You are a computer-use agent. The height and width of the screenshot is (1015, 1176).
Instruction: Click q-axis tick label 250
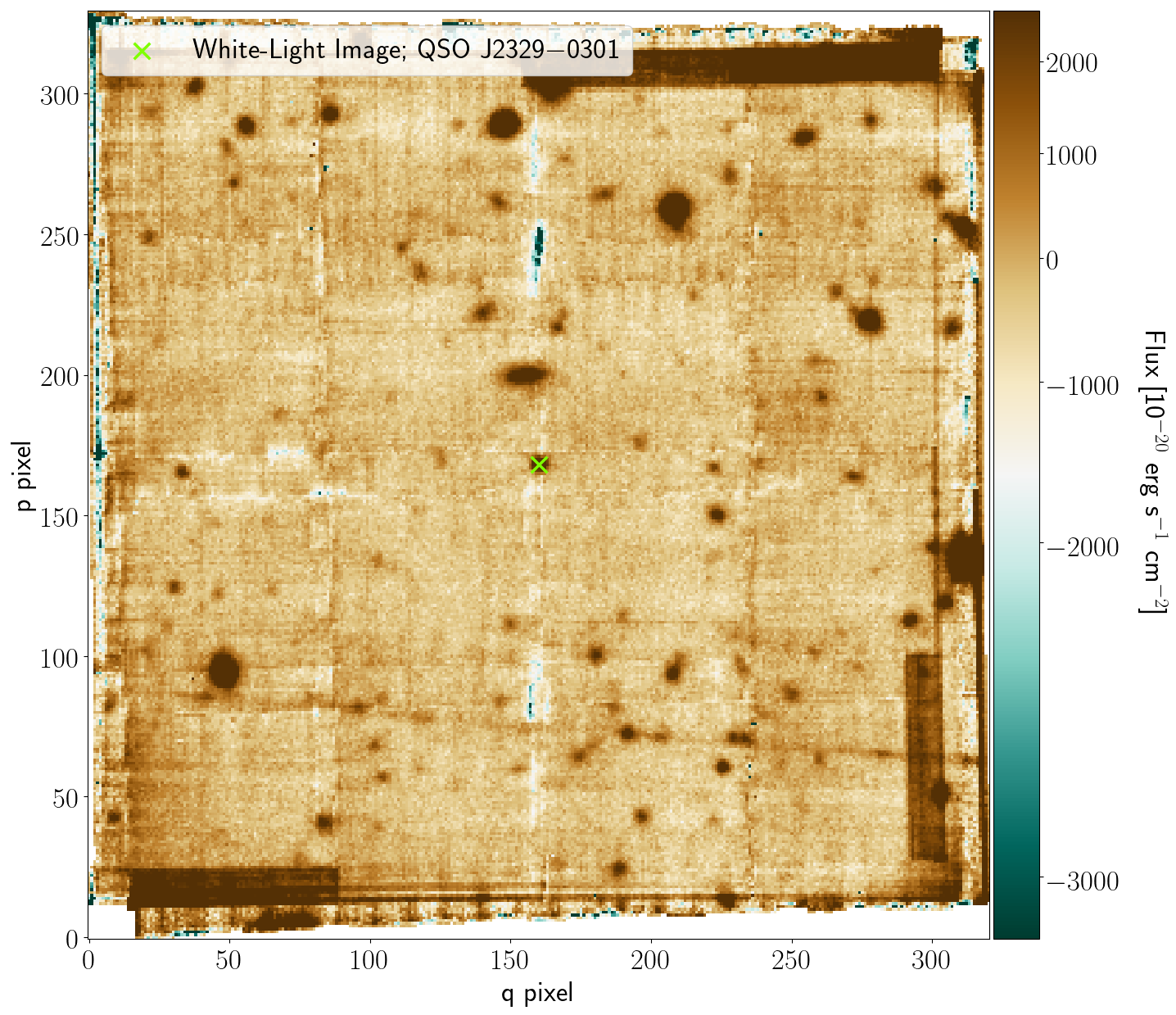792,960
